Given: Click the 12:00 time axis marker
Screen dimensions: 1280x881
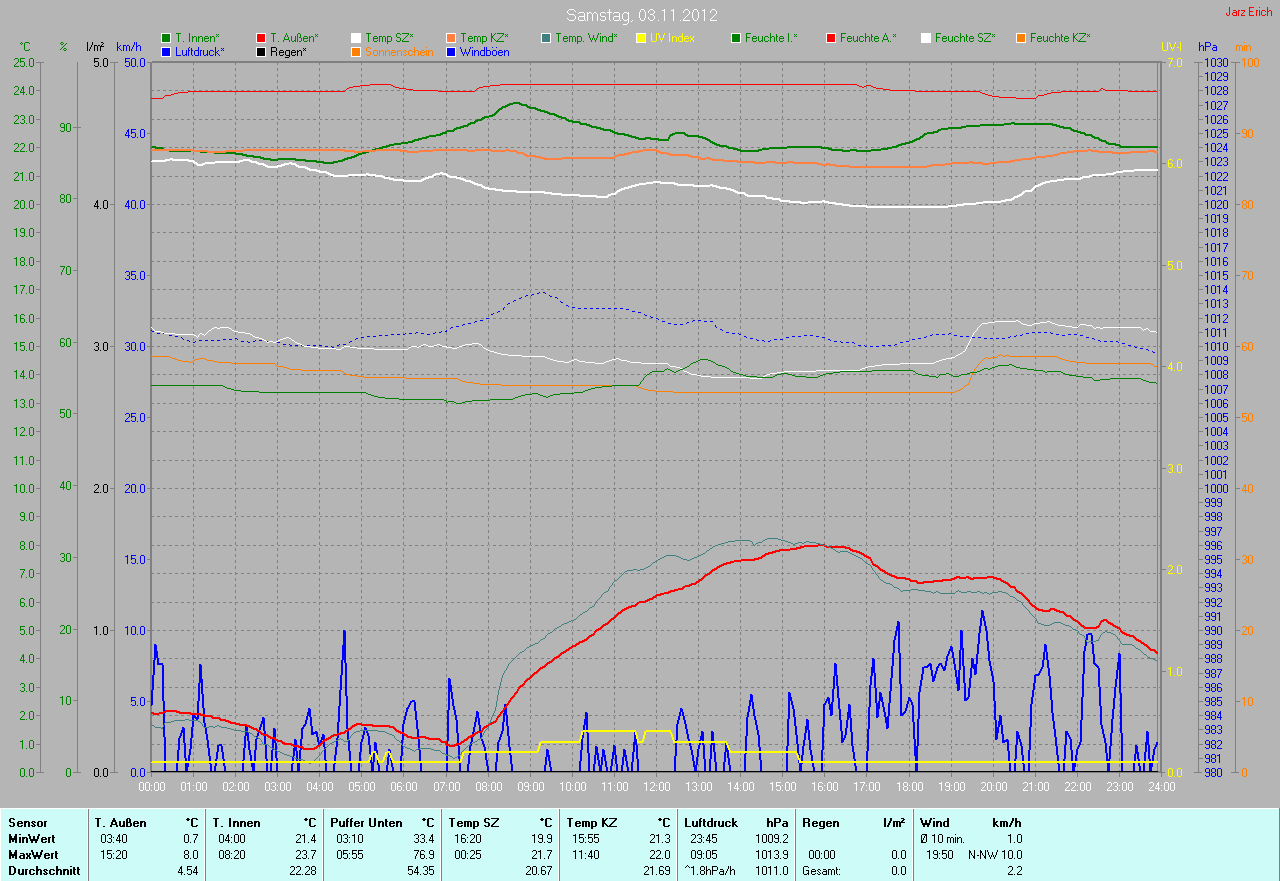Looking at the screenshot, I should click(656, 786).
